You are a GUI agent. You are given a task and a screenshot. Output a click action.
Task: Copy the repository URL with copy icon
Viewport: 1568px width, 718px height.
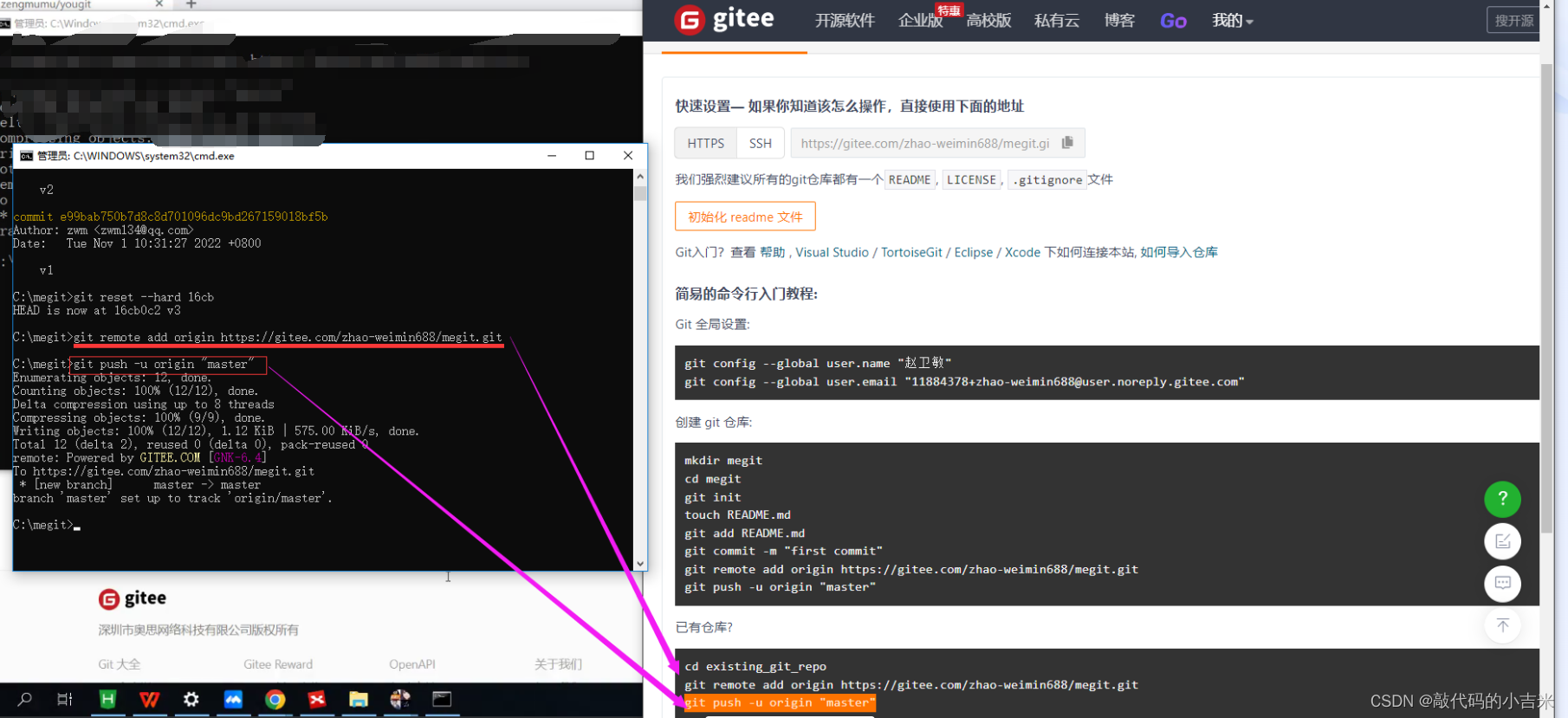(x=1067, y=142)
